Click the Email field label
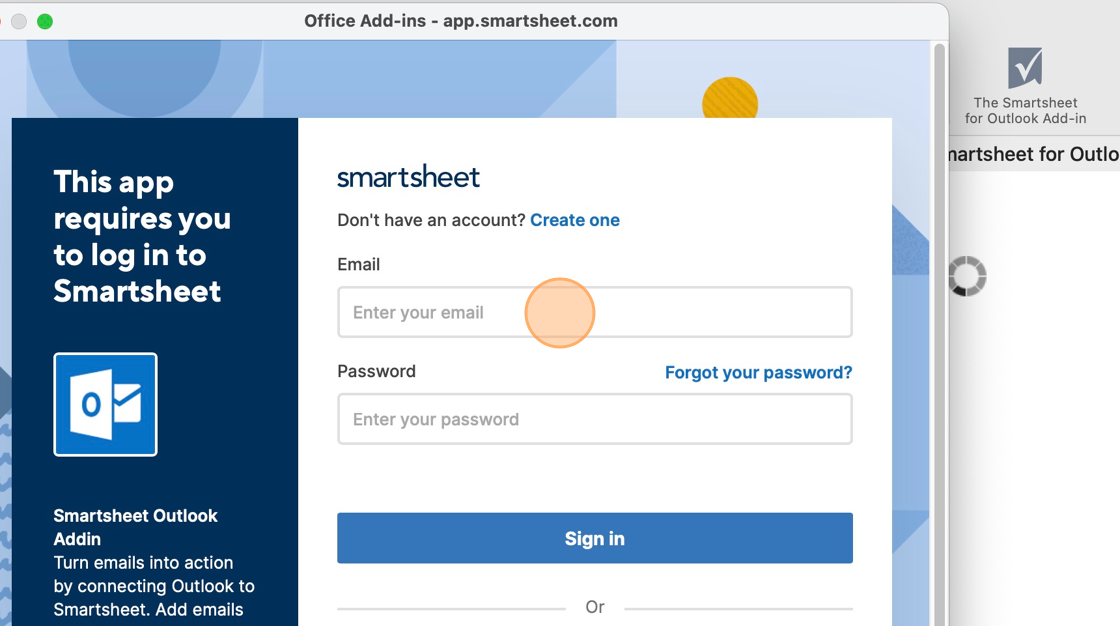 (x=359, y=264)
